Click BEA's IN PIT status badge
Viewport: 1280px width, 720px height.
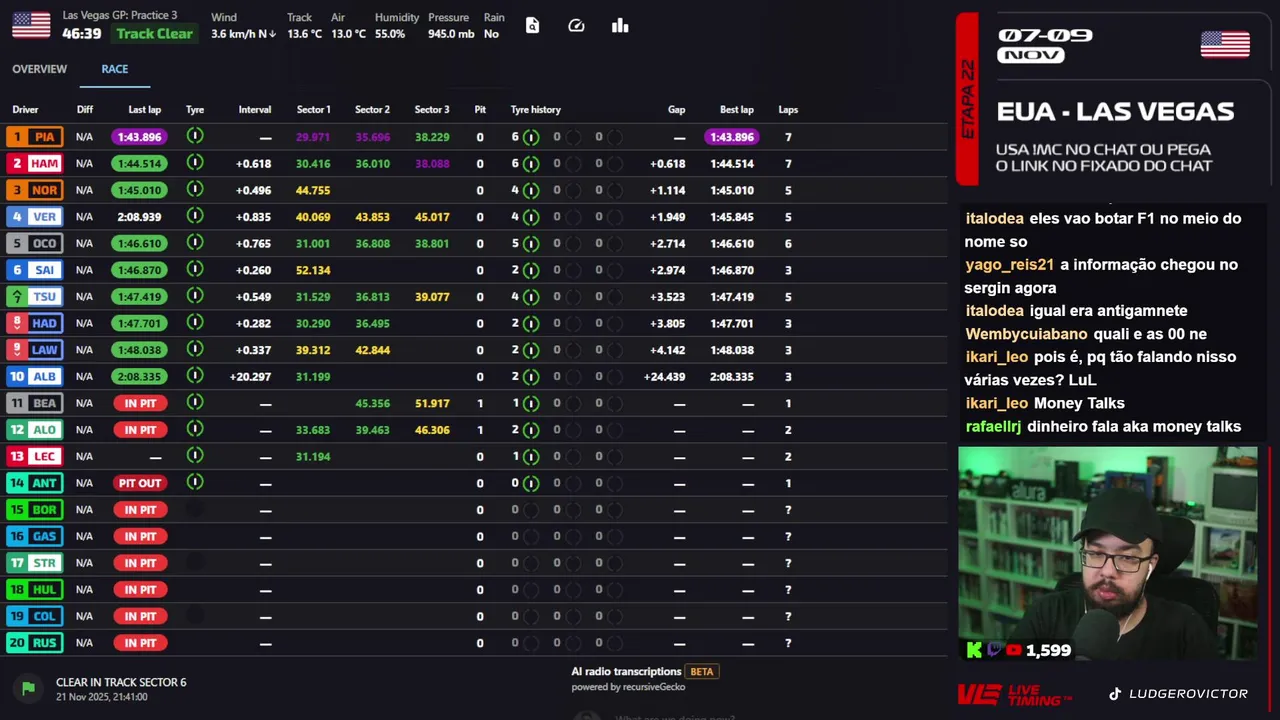pyautogui.click(x=139, y=403)
